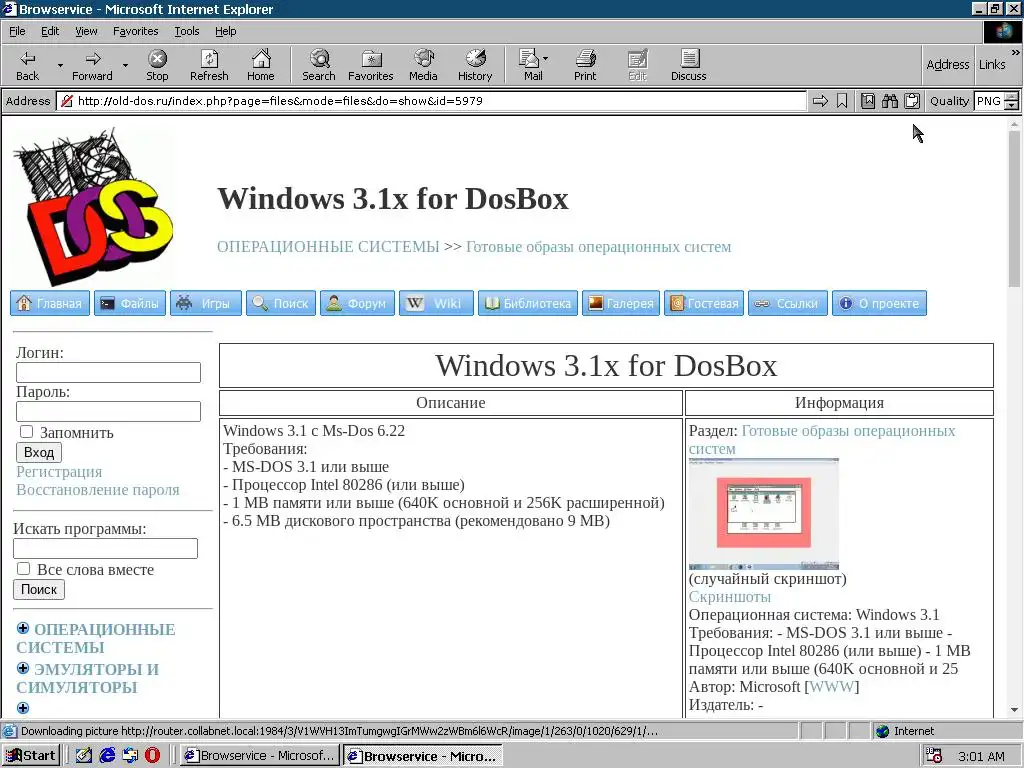Launch Internet Explorer from quick launch
This screenshot has height=768, width=1024.
(x=107, y=756)
